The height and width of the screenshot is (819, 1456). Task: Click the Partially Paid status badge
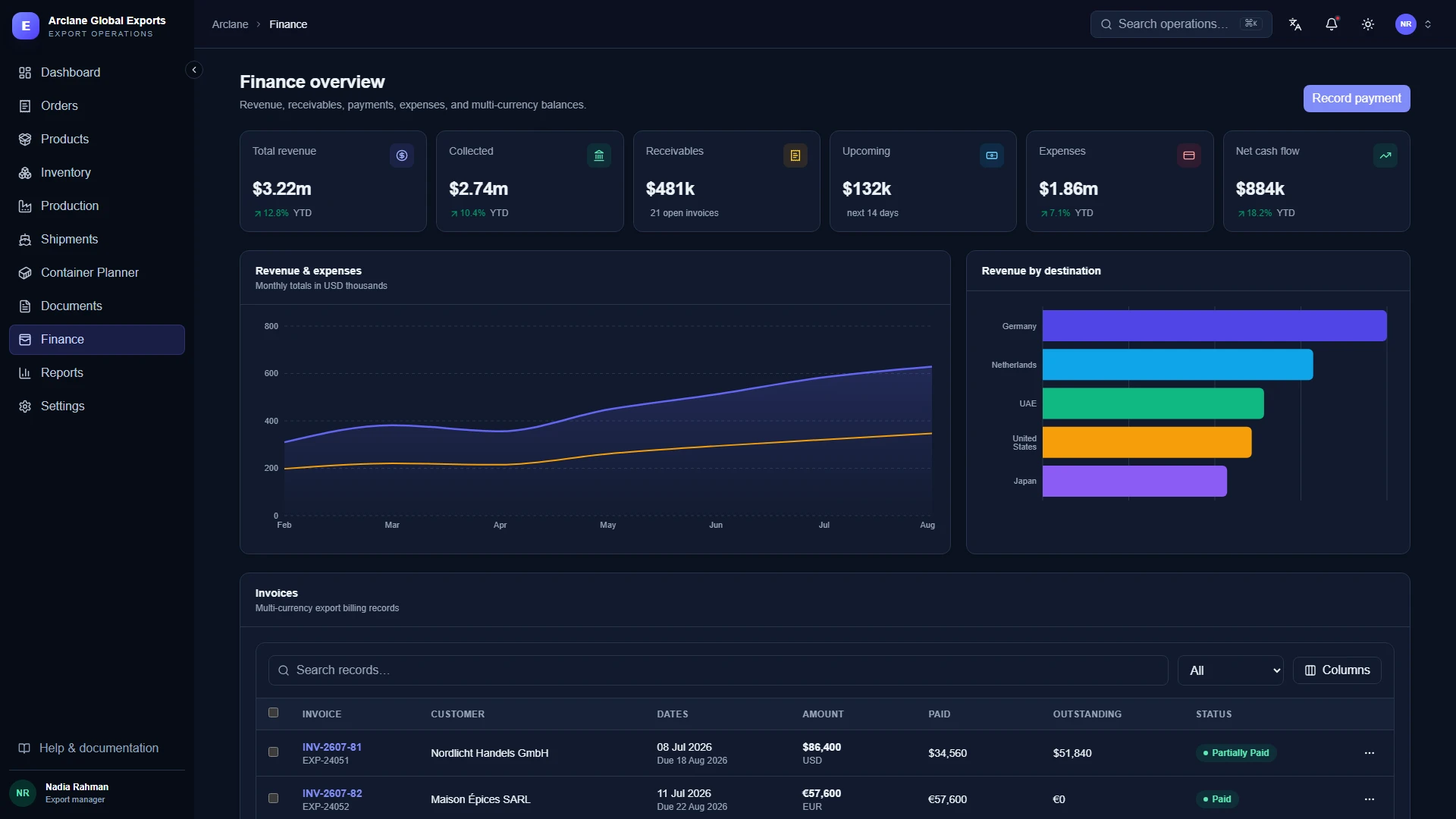tap(1236, 753)
